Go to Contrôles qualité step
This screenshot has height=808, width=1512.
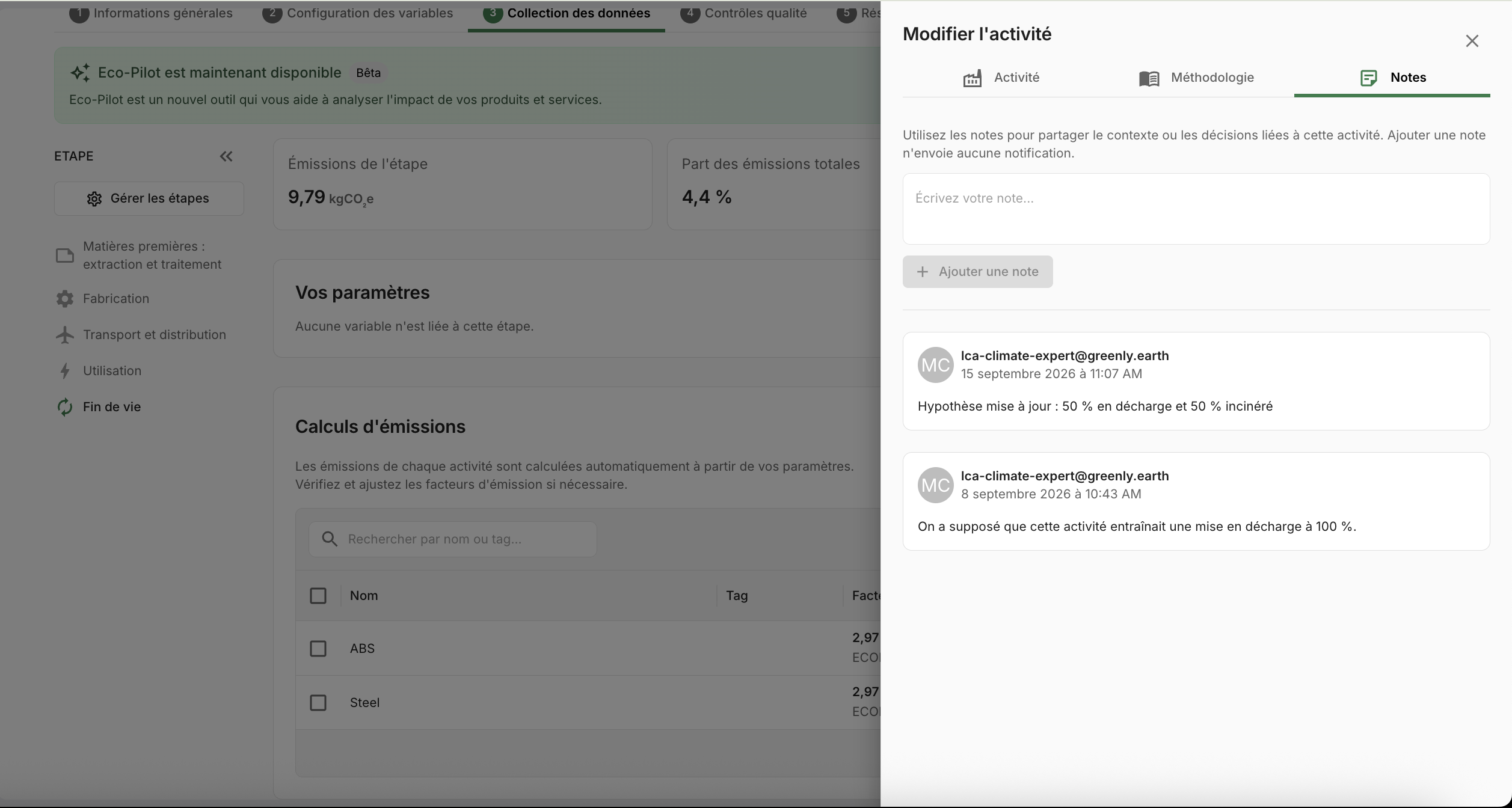(x=743, y=13)
